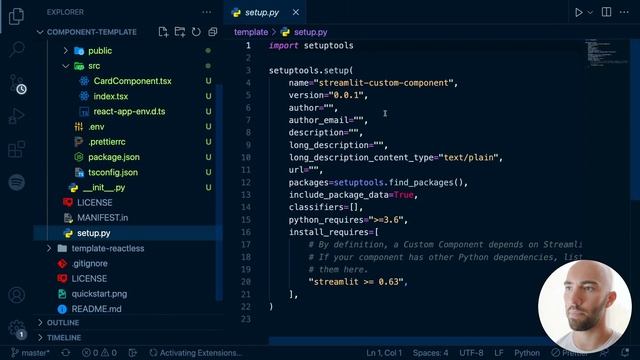
Task: Expand the template-reactless folder
Action: tap(49, 248)
